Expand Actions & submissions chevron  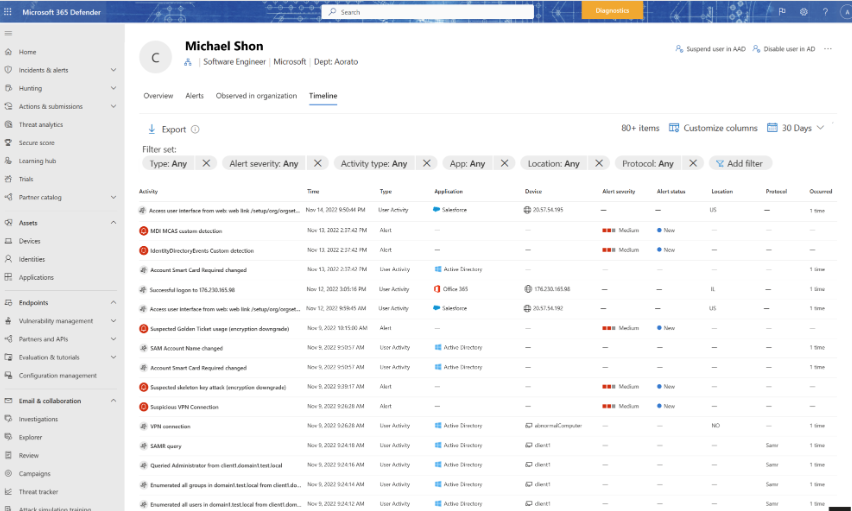tap(114, 107)
